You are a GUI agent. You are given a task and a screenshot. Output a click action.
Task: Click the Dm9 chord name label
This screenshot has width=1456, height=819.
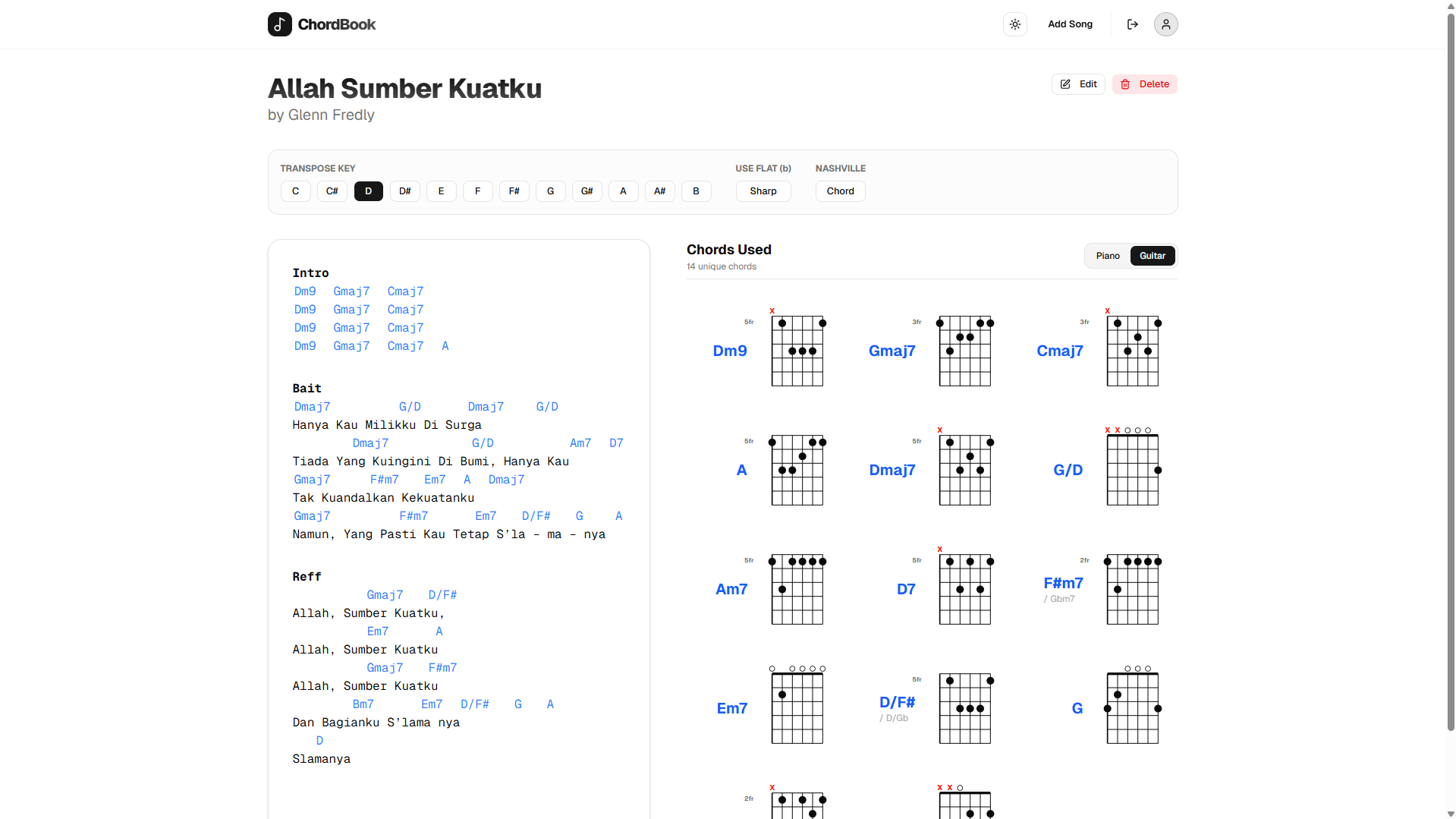730,351
